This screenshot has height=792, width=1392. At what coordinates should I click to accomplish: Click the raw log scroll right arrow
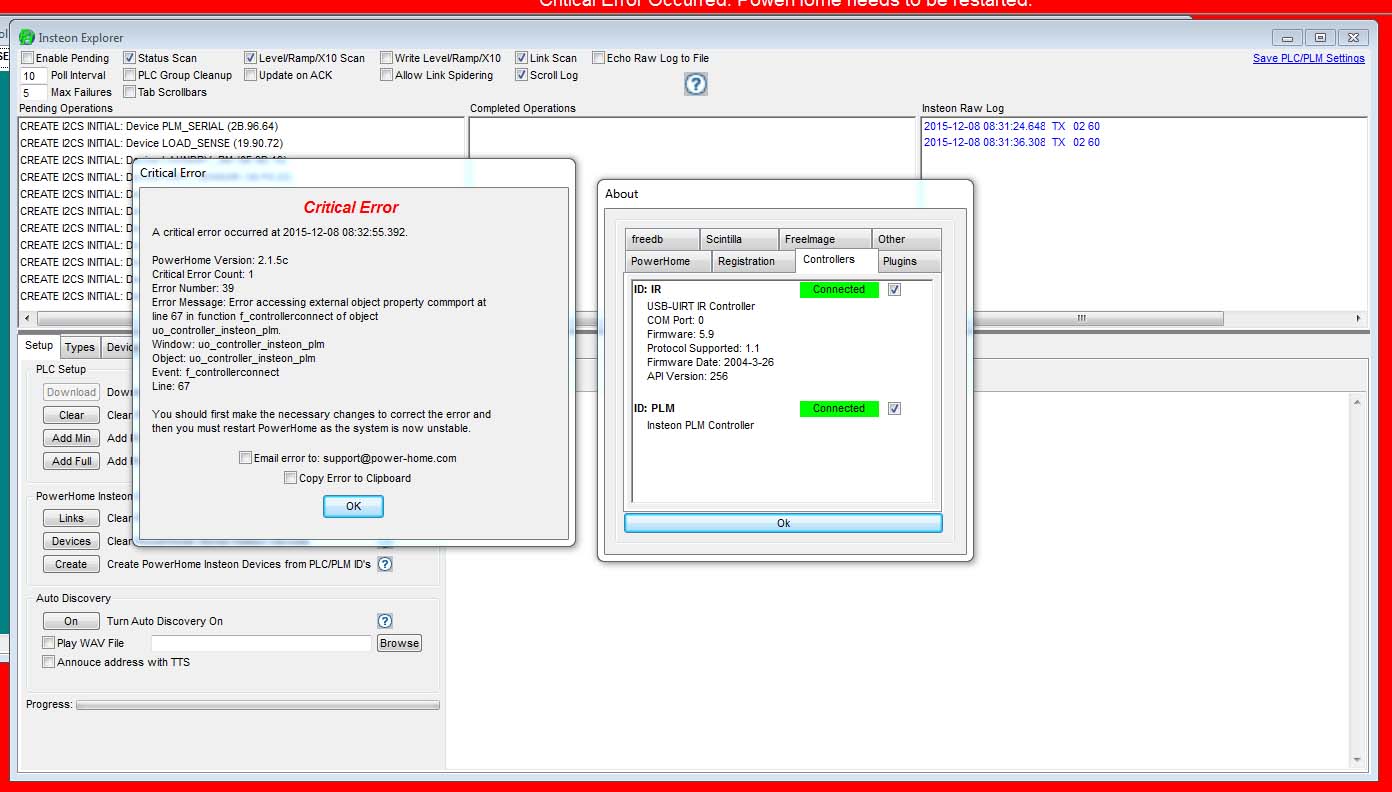coord(1358,318)
